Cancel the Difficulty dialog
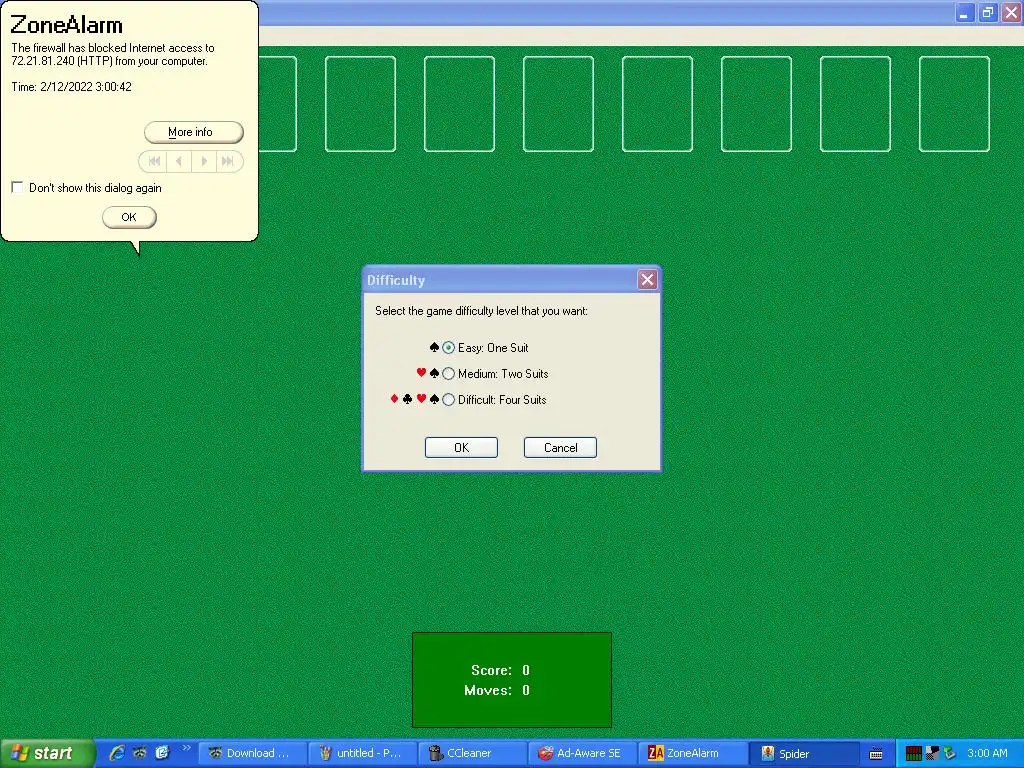The width and height of the screenshot is (1024, 768). (x=560, y=447)
